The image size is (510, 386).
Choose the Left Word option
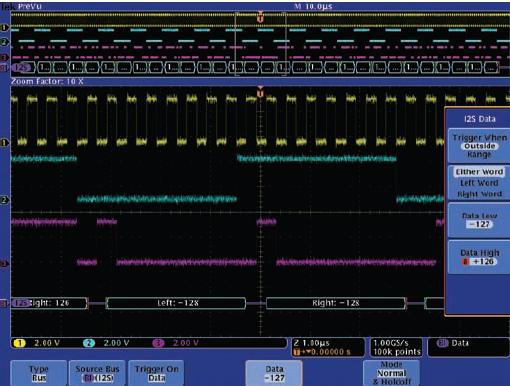479,183
